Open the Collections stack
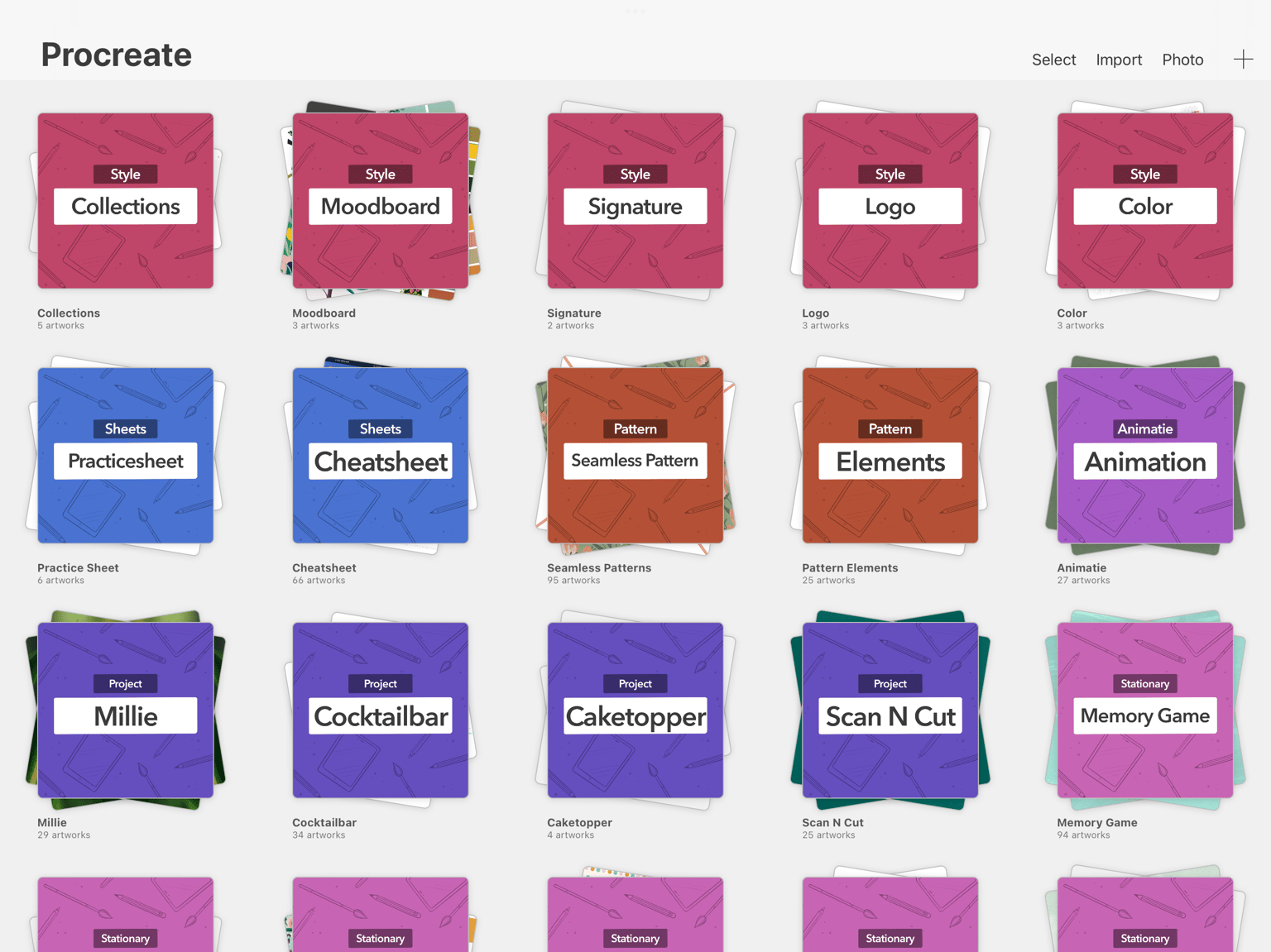The height and width of the screenshot is (952, 1271). (x=126, y=201)
